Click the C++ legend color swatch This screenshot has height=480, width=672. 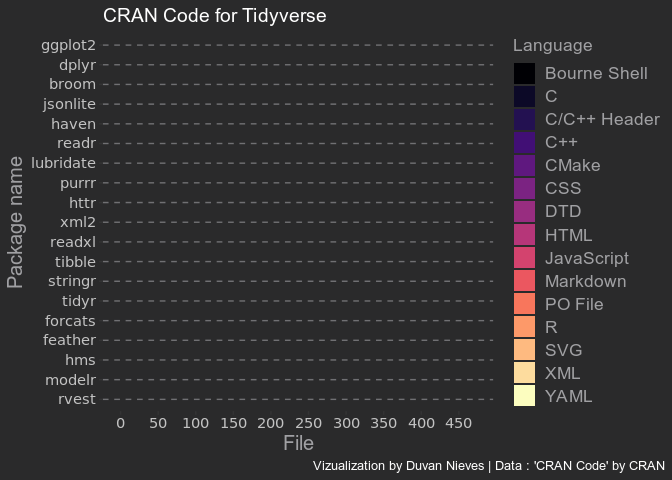click(x=524, y=142)
